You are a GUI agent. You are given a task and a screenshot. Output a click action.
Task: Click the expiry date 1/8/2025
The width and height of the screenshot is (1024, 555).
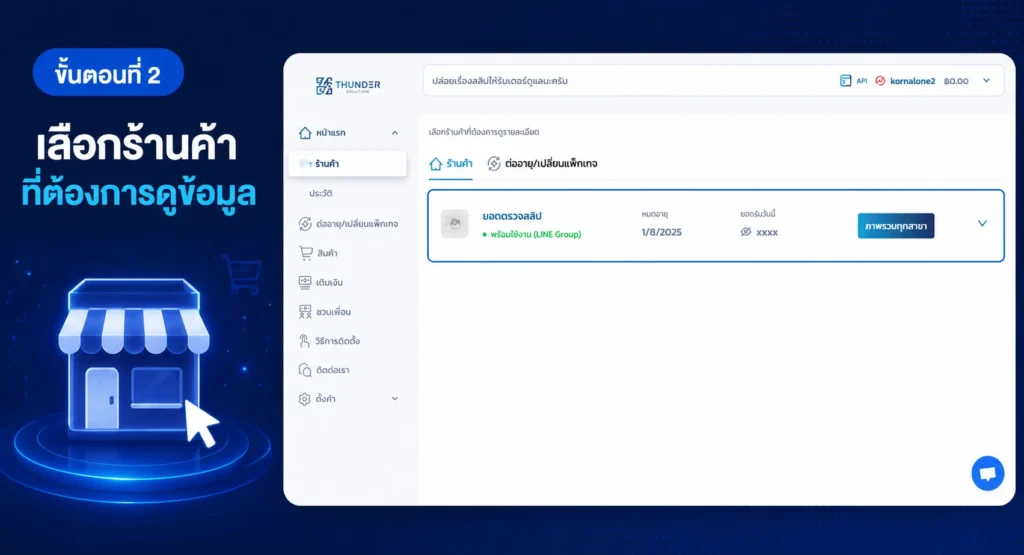(662, 232)
